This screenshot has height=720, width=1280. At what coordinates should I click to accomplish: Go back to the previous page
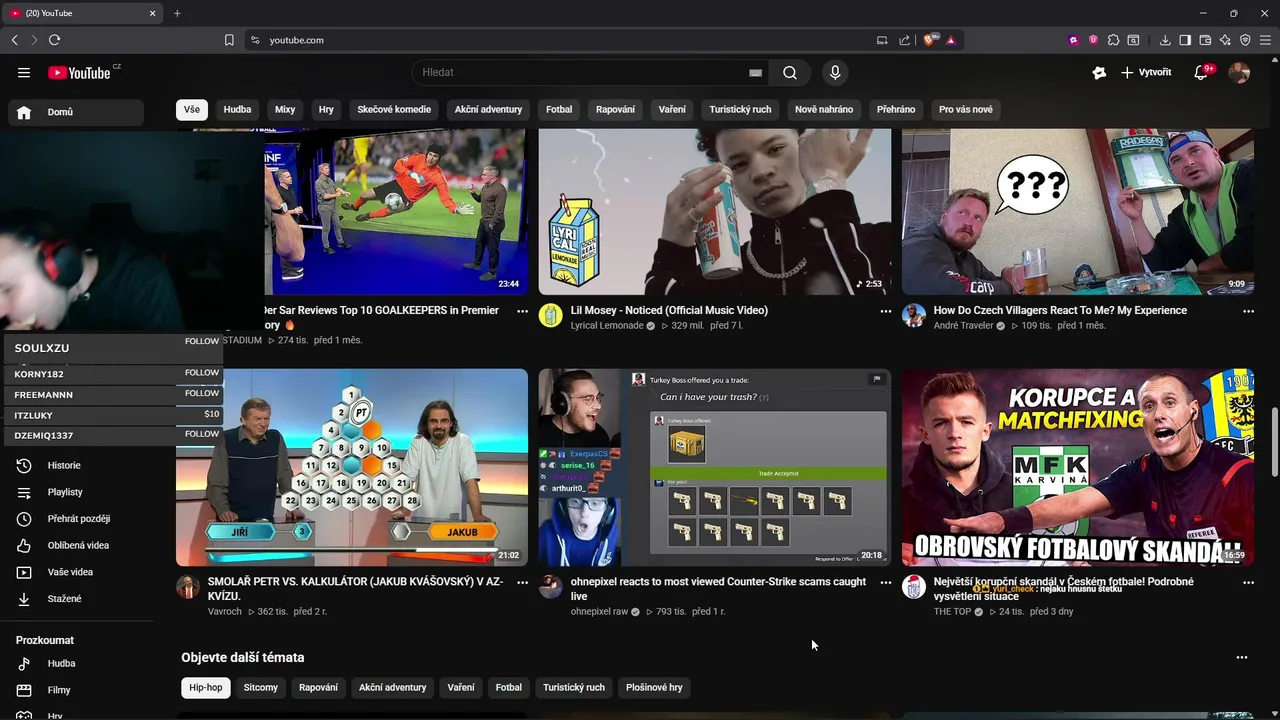(14, 40)
